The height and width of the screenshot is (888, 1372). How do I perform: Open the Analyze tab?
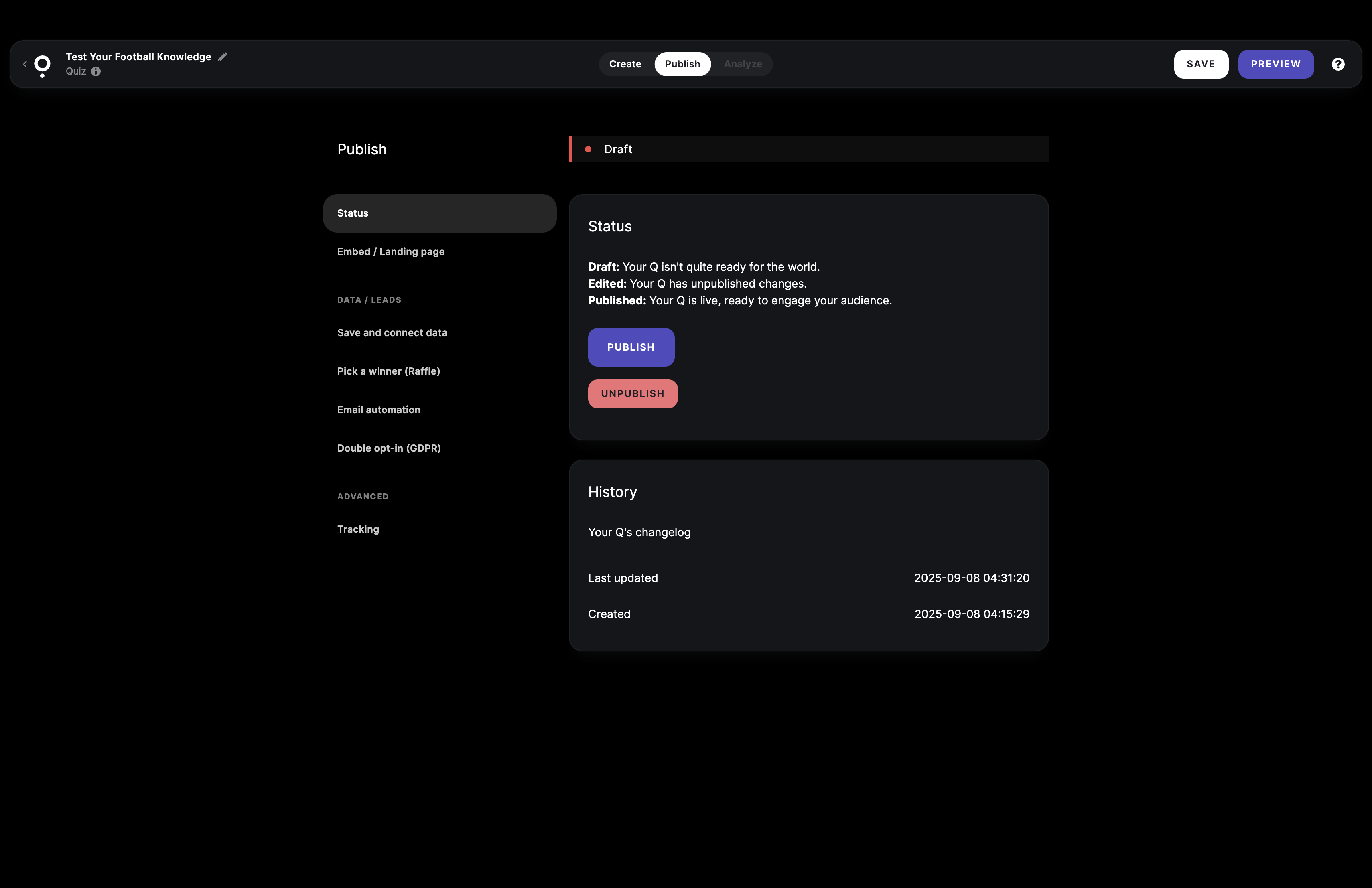coord(743,64)
